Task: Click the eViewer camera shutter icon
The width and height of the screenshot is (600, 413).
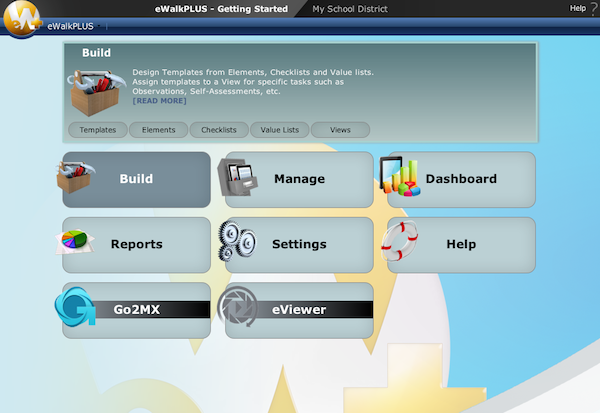Action: click(237, 307)
